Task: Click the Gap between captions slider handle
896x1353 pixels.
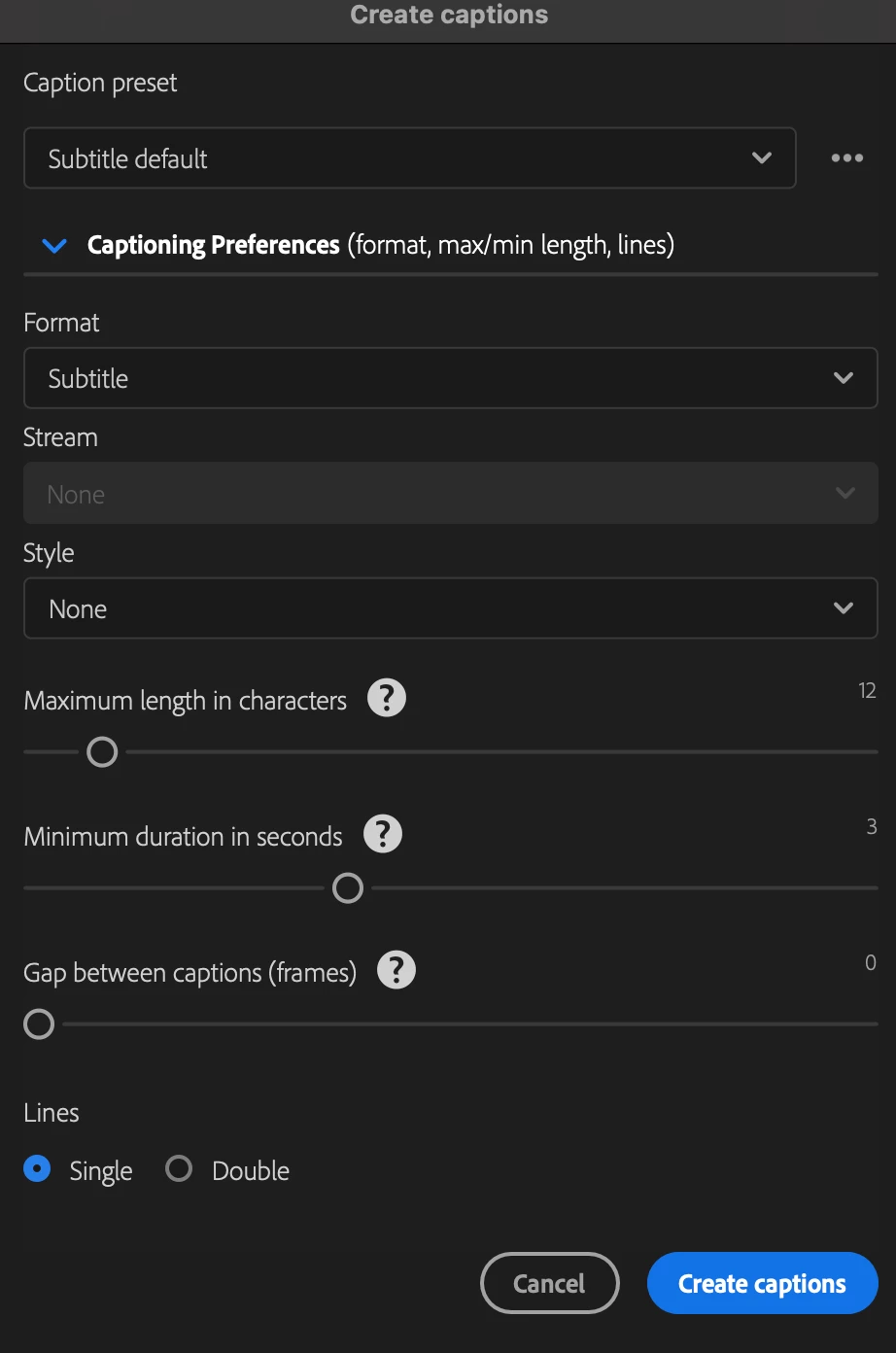Action: 39,1024
